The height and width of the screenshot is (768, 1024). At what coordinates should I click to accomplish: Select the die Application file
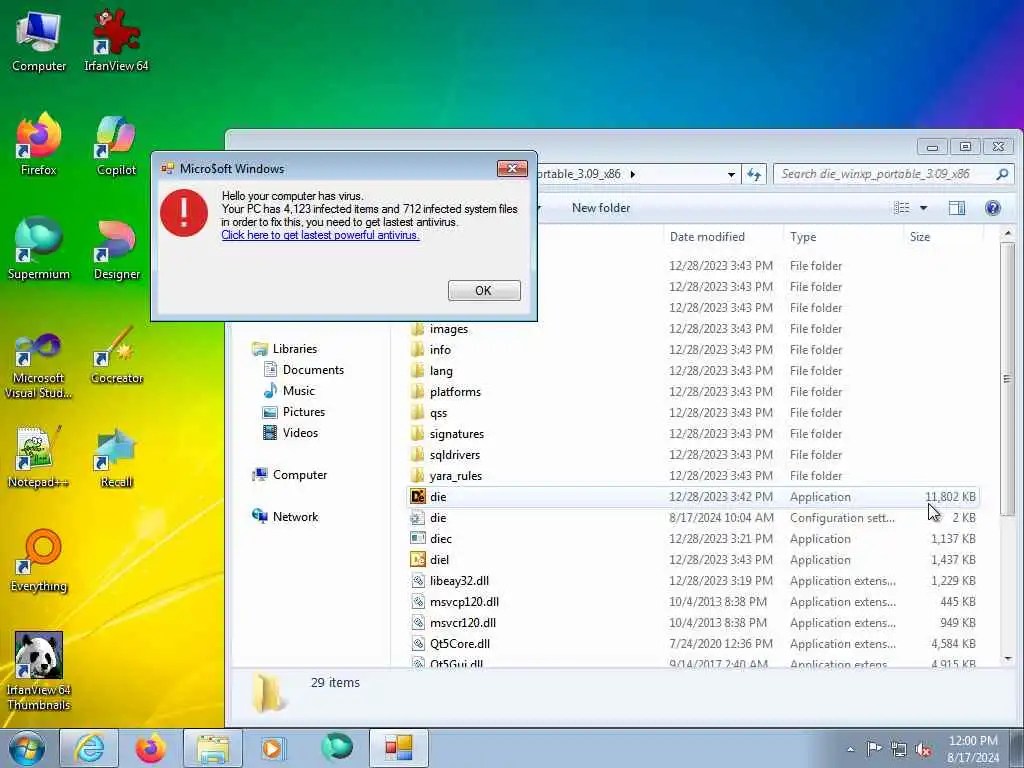click(x=692, y=496)
